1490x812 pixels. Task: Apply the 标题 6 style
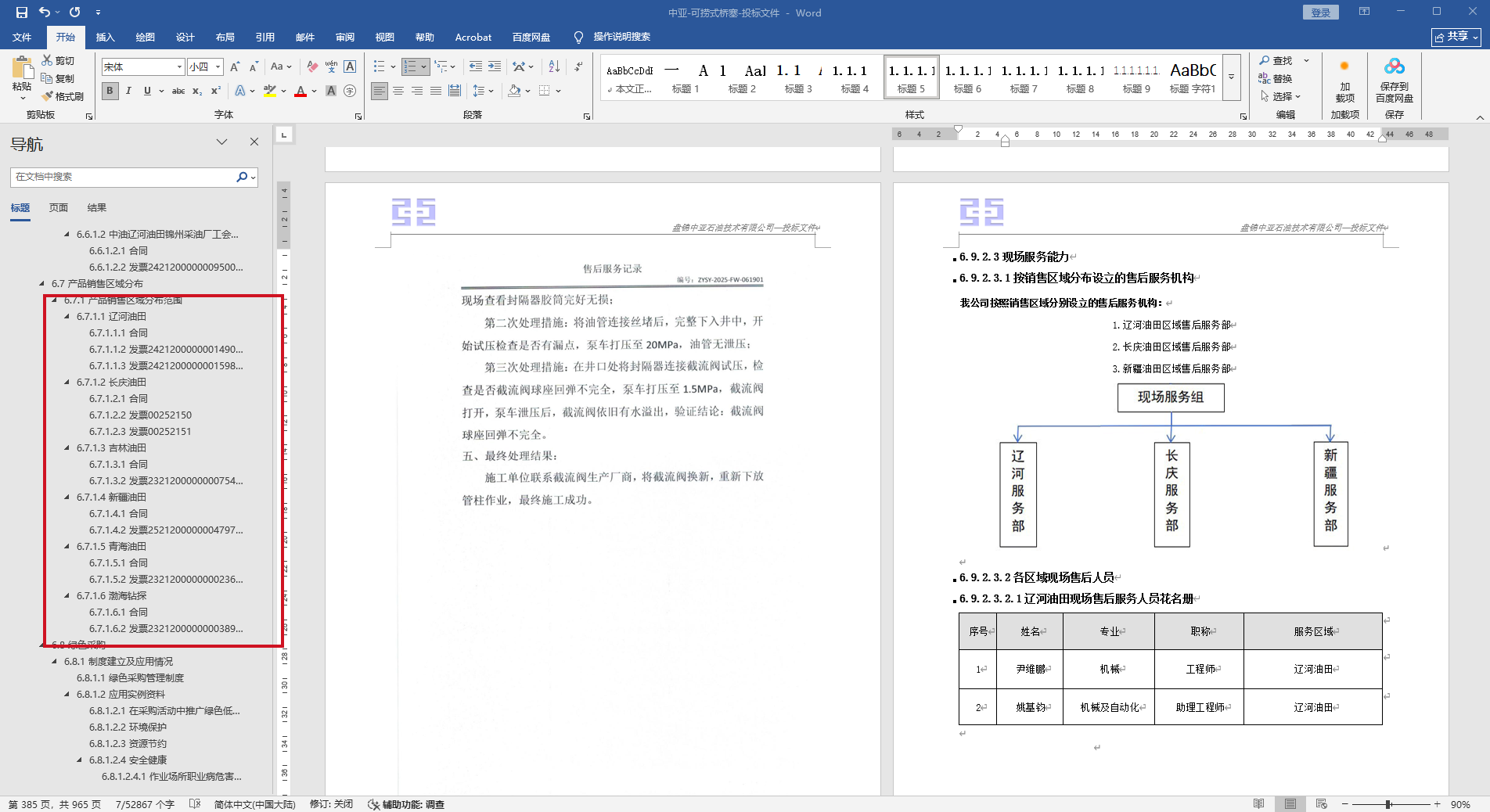pyautogui.click(x=967, y=77)
